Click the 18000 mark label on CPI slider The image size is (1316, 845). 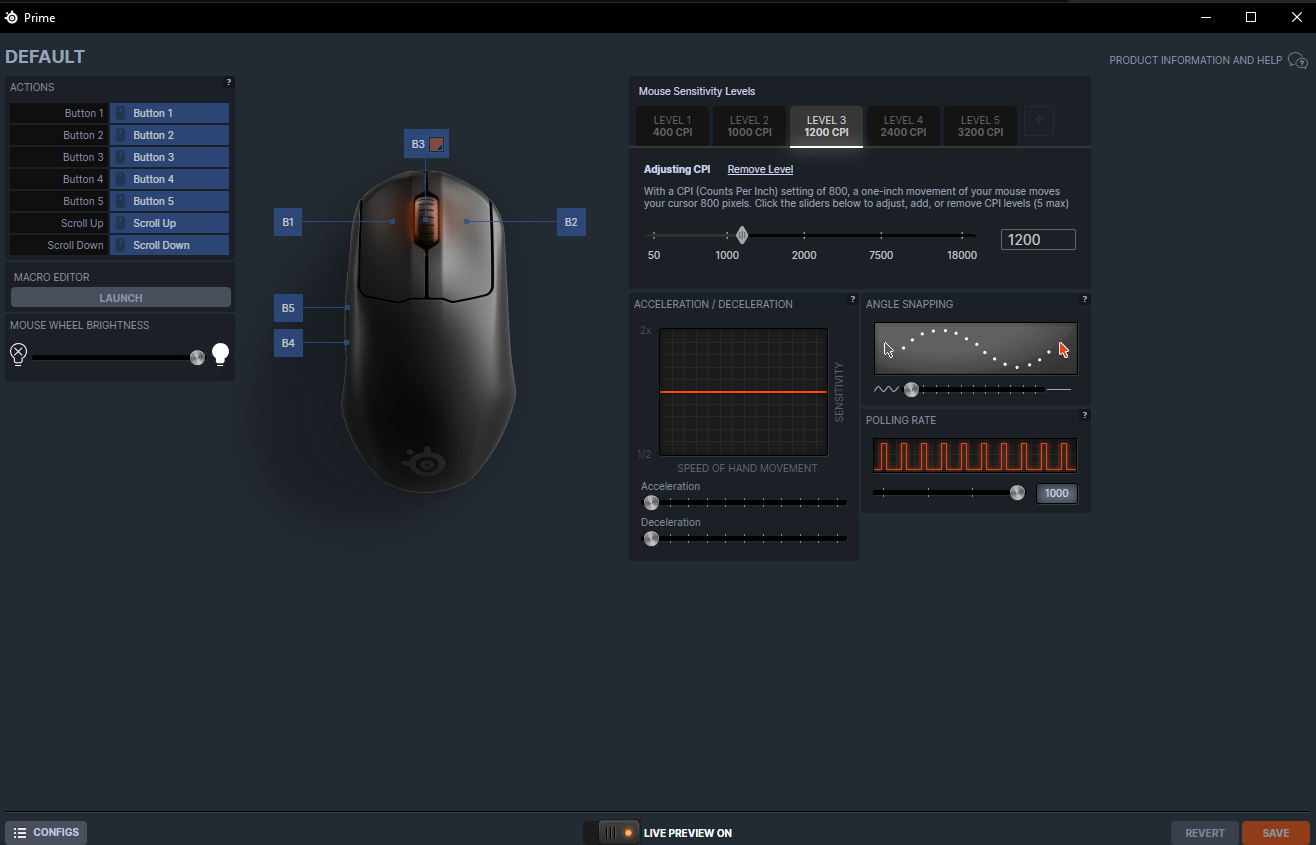(962, 255)
